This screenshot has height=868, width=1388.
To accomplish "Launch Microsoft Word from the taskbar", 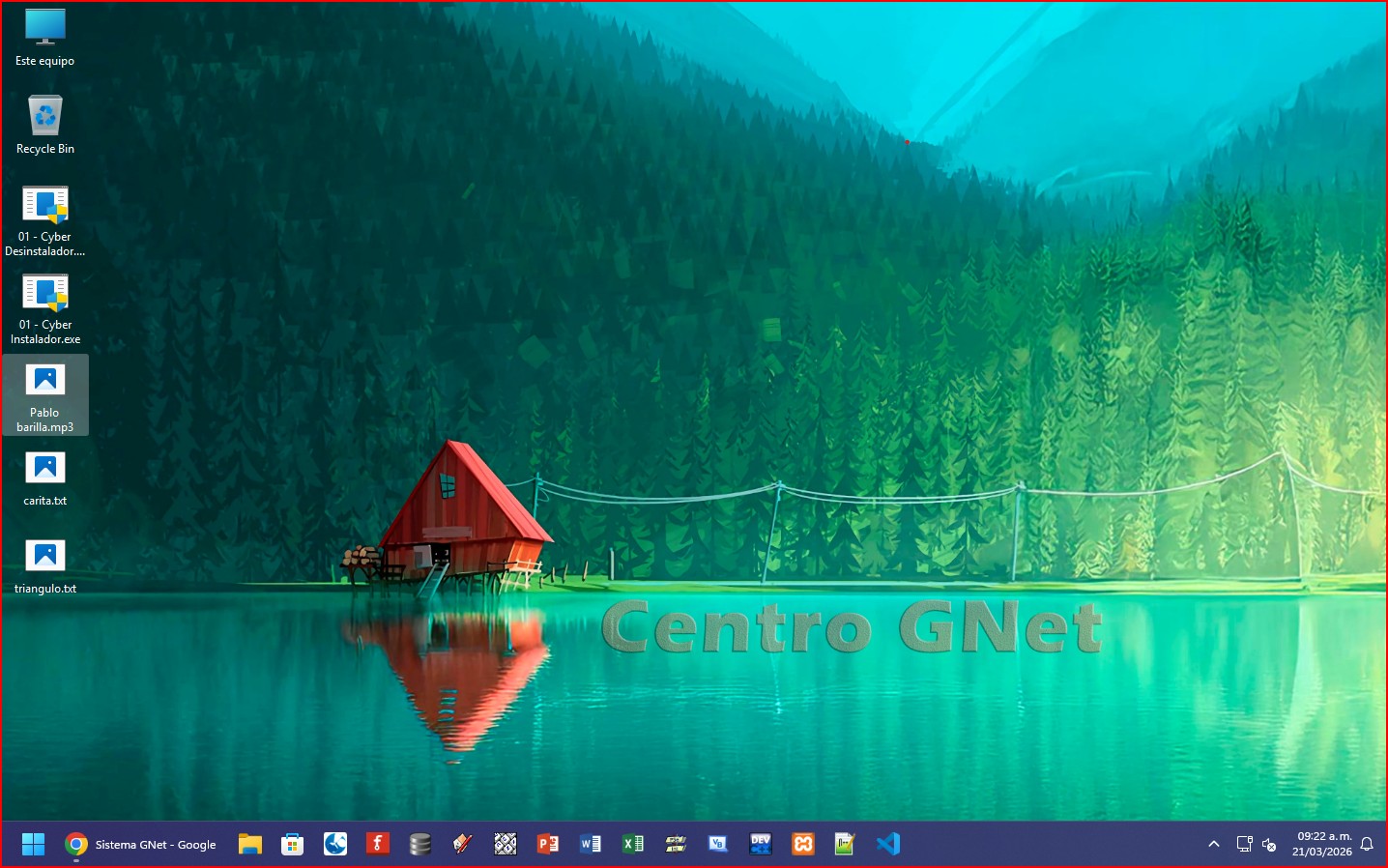I will (591, 844).
